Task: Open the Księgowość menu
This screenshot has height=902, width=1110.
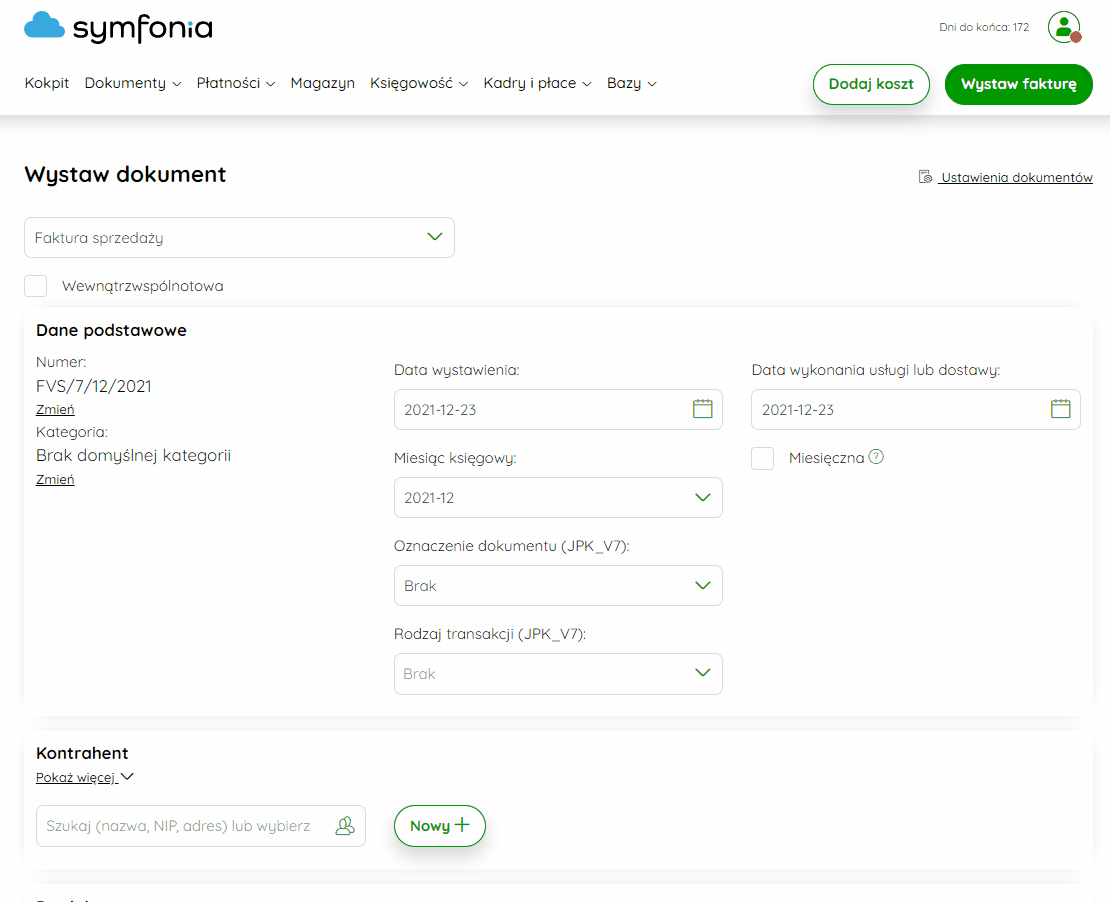Action: (418, 84)
